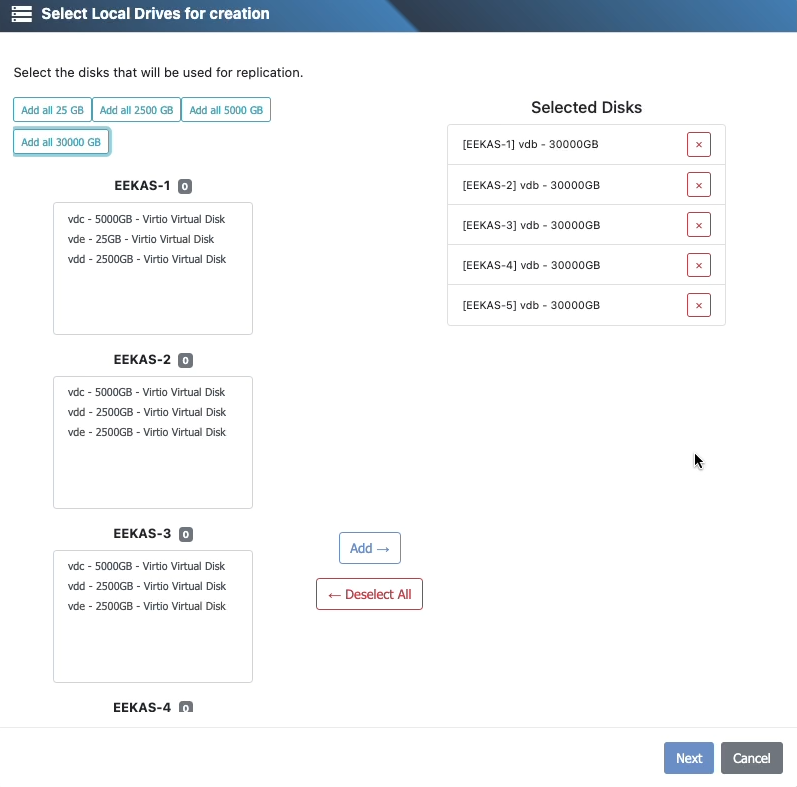Remove EEKAS-3 vdb from selected disks
This screenshot has width=797, height=787.
(x=698, y=225)
